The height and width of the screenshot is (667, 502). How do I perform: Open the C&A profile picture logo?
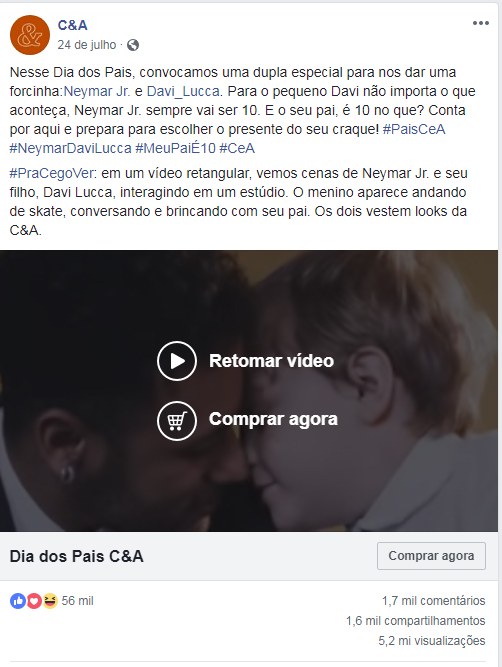(30, 35)
